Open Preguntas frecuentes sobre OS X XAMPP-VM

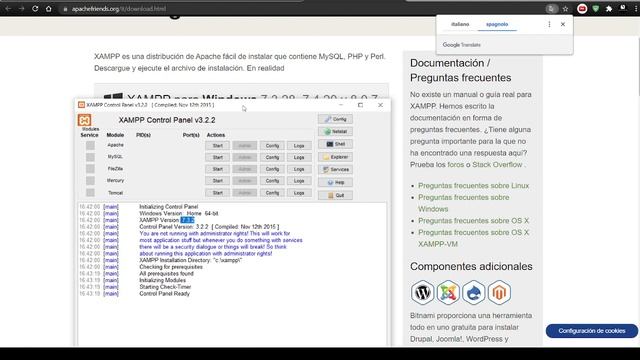[x=473, y=238]
